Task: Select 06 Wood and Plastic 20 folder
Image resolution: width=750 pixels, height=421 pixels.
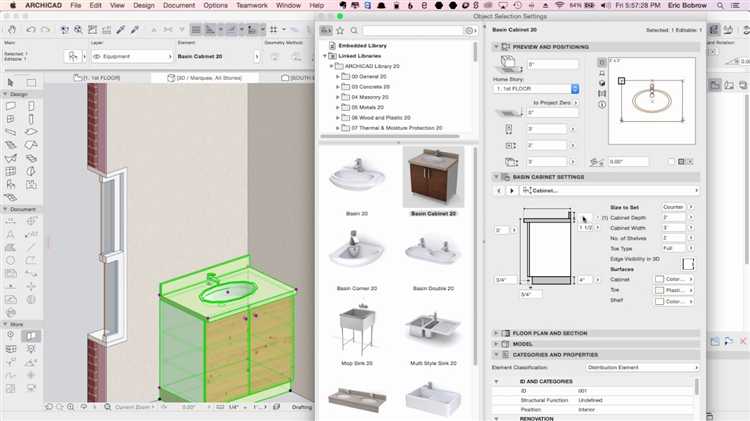Action: (x=381, y=118)
